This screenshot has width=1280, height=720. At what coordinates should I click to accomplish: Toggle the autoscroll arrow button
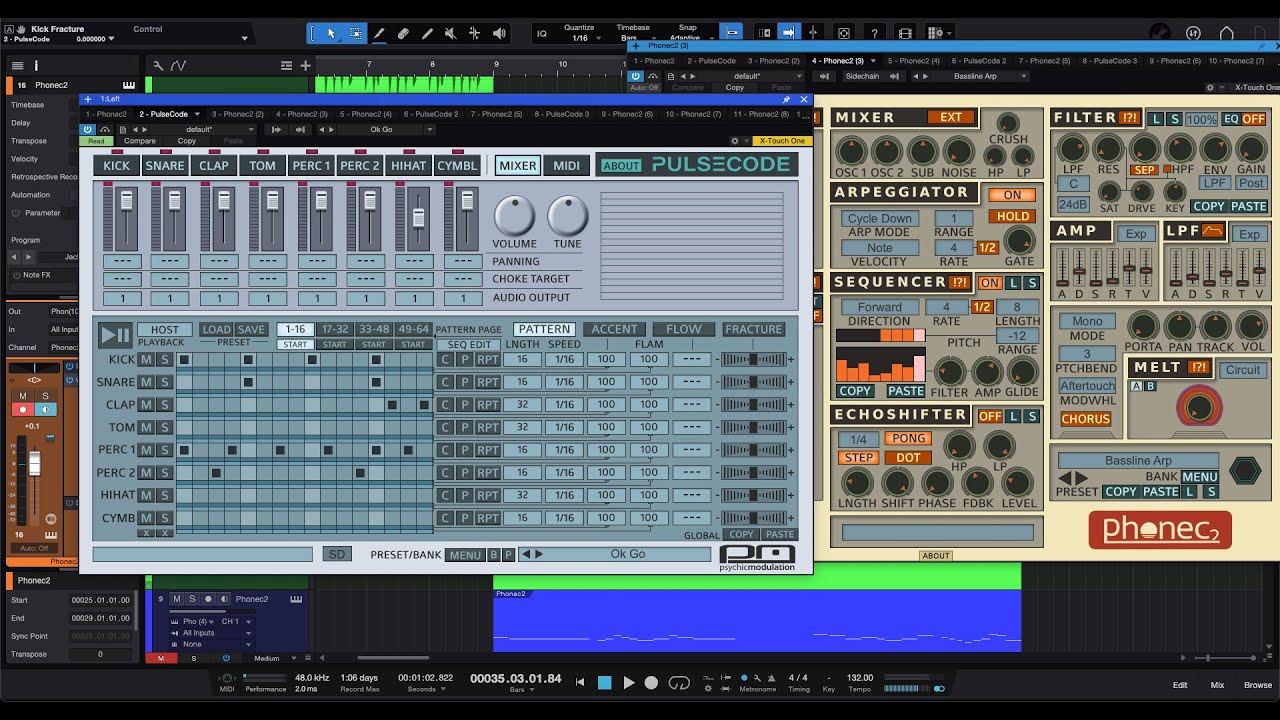[789, 33]
